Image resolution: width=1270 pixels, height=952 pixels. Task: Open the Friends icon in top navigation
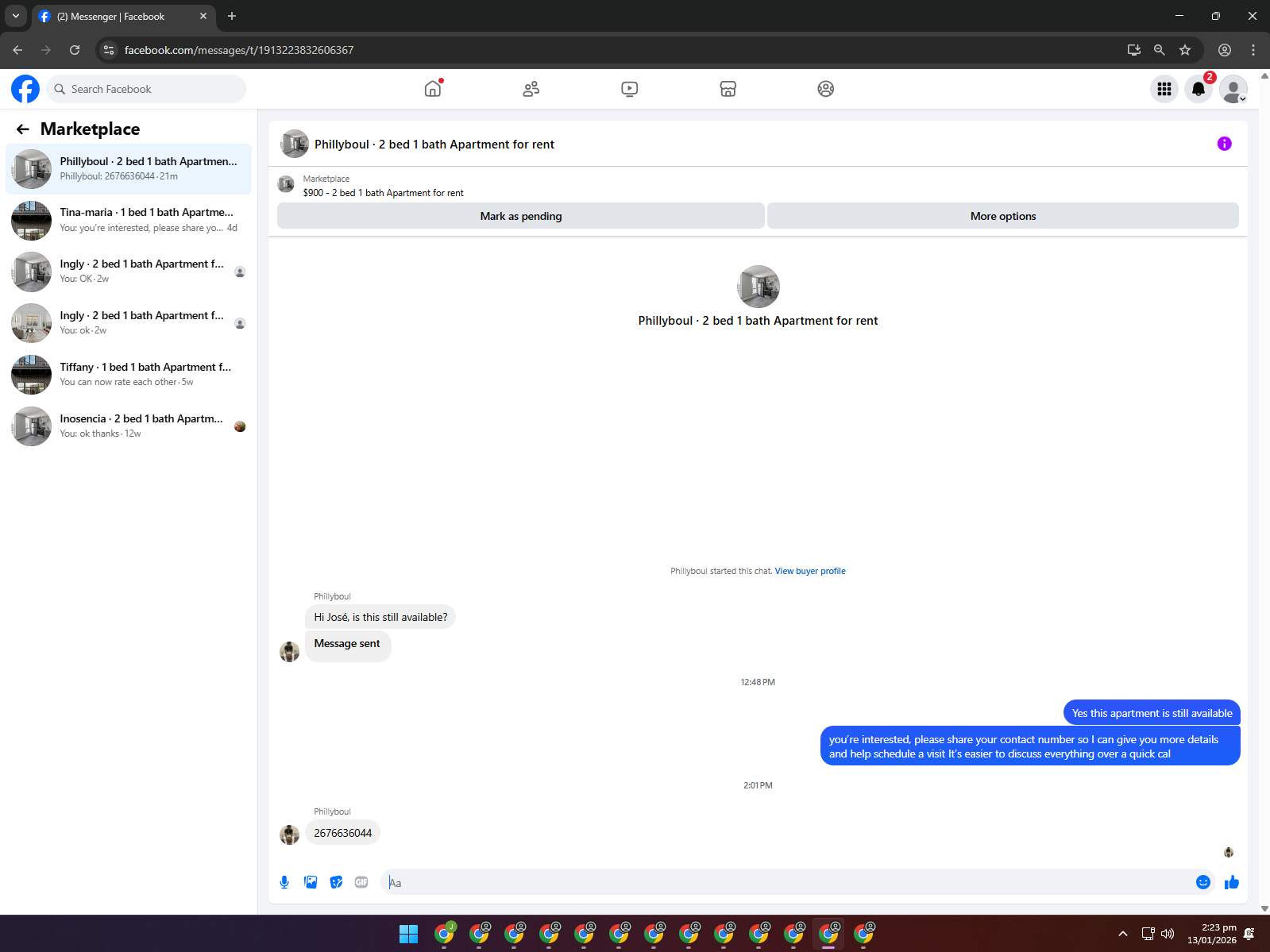click(x=531, y=89)
